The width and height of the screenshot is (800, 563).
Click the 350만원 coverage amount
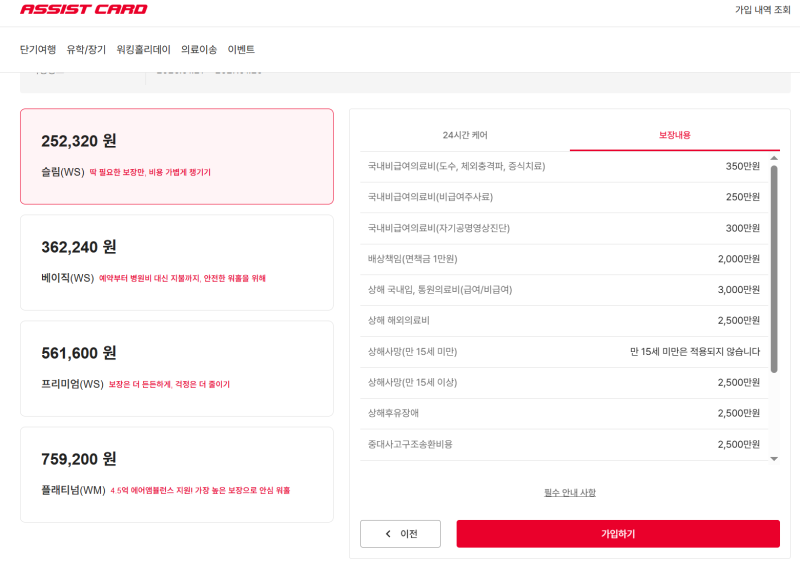[743, 166]
